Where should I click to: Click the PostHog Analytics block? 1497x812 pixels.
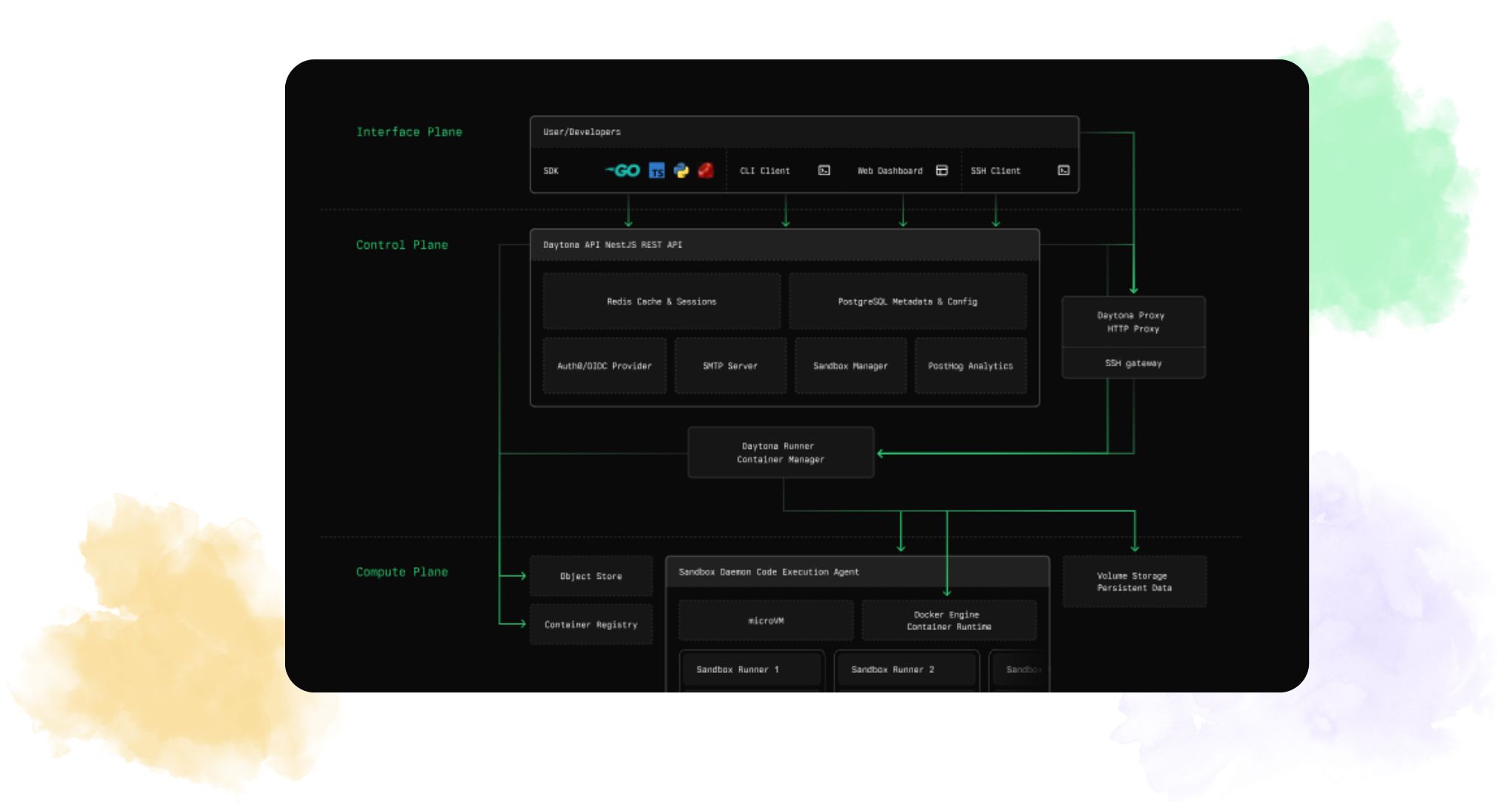pyautogui.click(x=970, y=366)
